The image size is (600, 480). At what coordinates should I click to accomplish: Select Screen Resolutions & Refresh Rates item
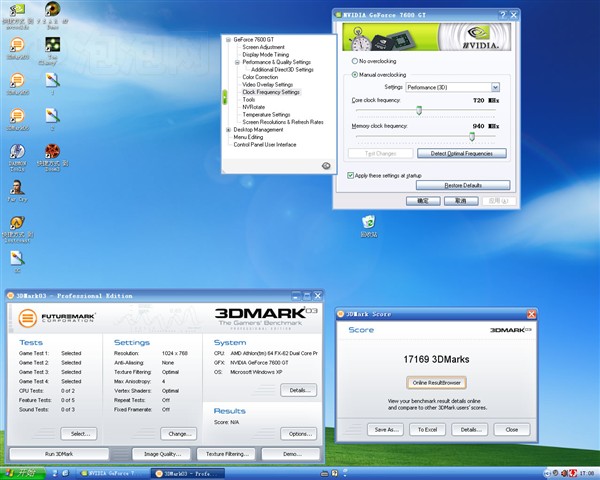click(283, 122)
